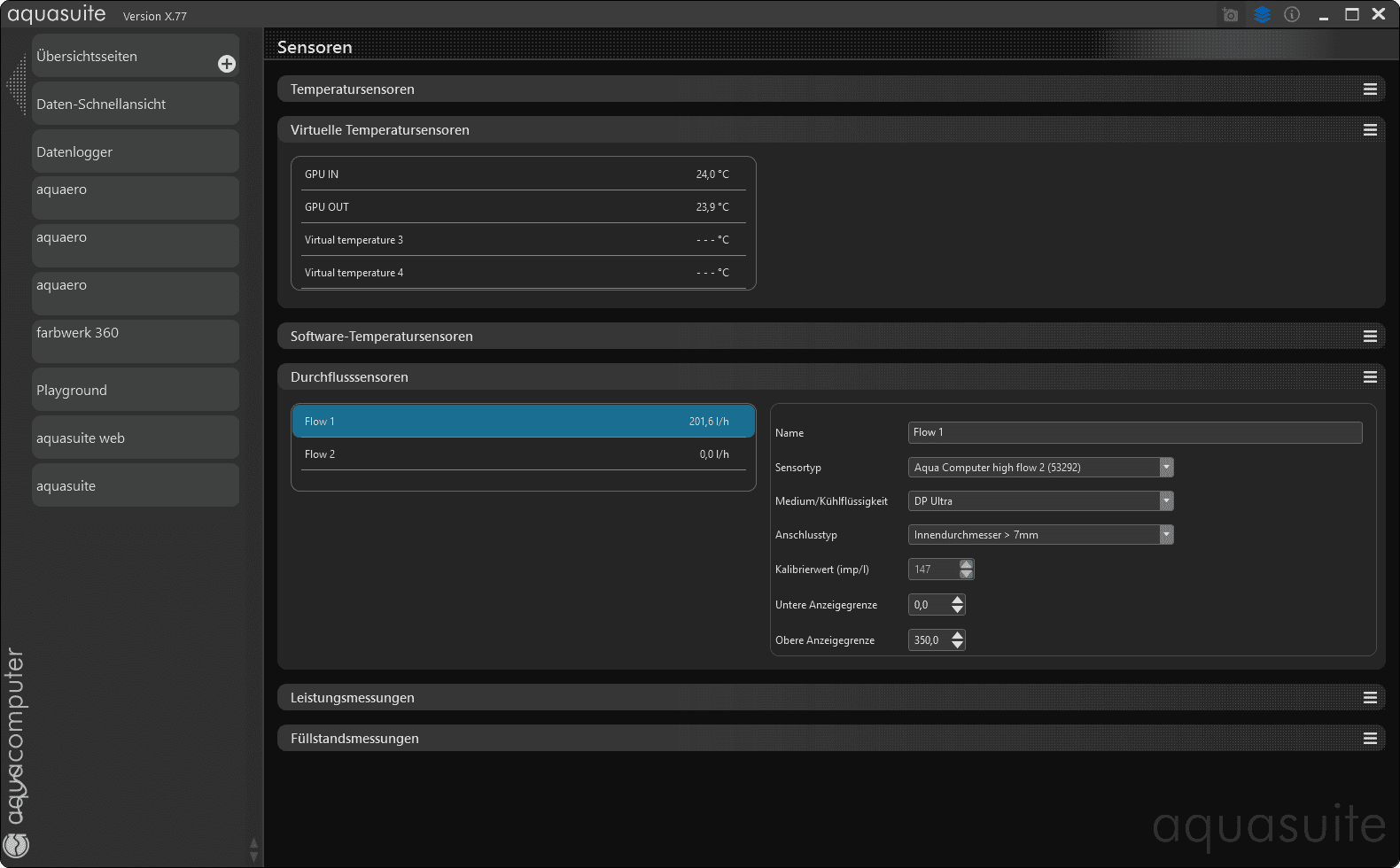Image resolution: width=1400 pixels, height=868 pixels.
Task: Open Durchflusssensoren hamburger menu
Action: [x=1370, y=377]
